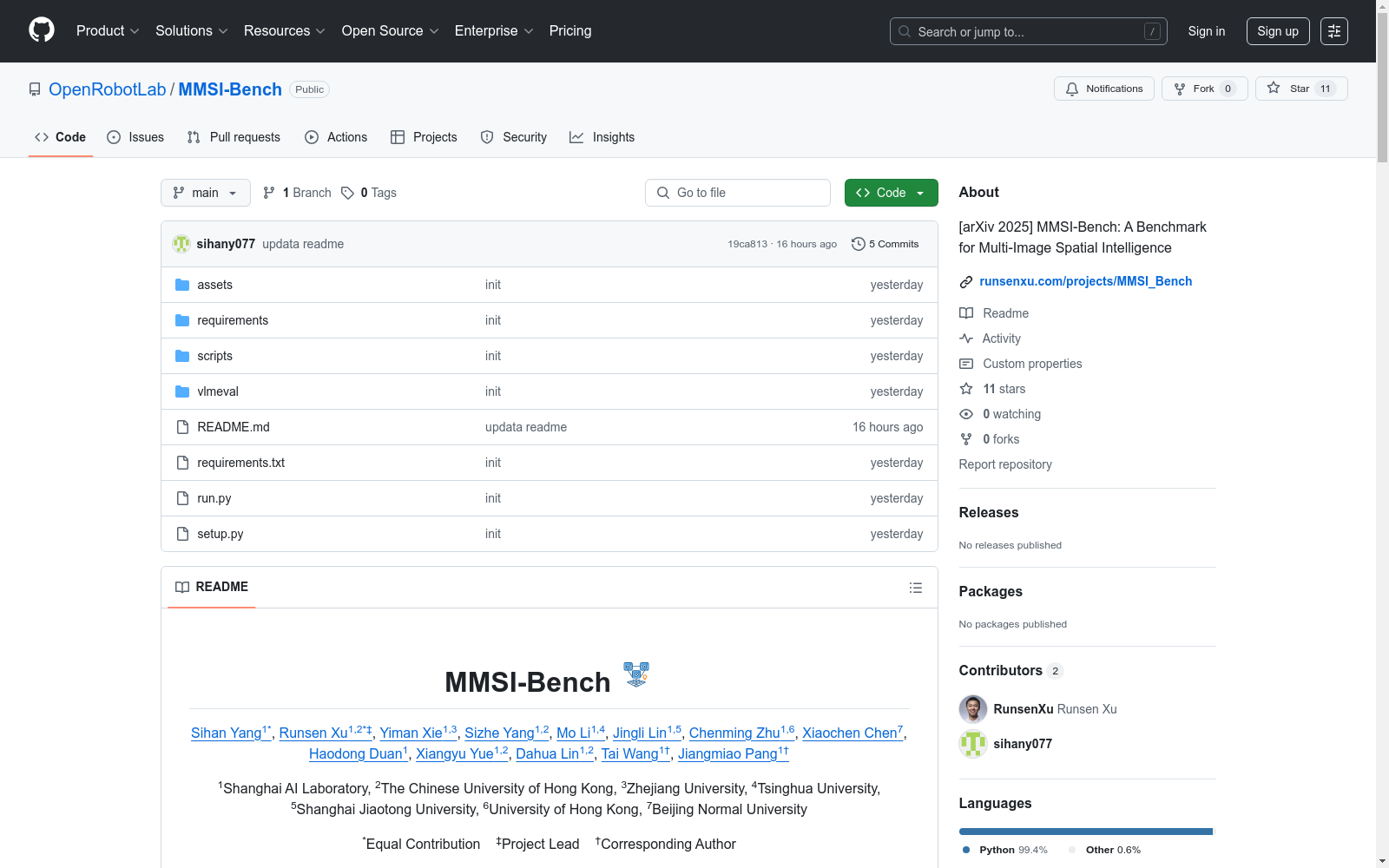Click the assets folder icon

click(182, 285)
